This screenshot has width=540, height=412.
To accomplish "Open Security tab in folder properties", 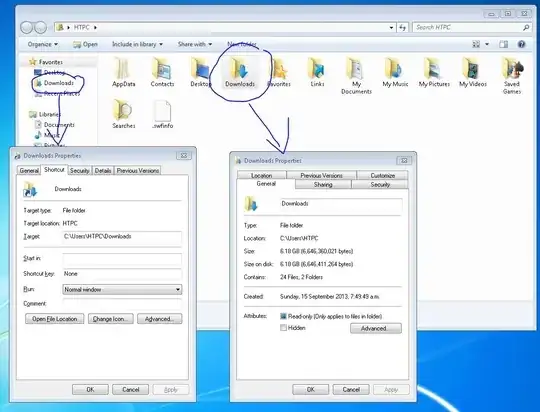I will [x=380, y=184].
